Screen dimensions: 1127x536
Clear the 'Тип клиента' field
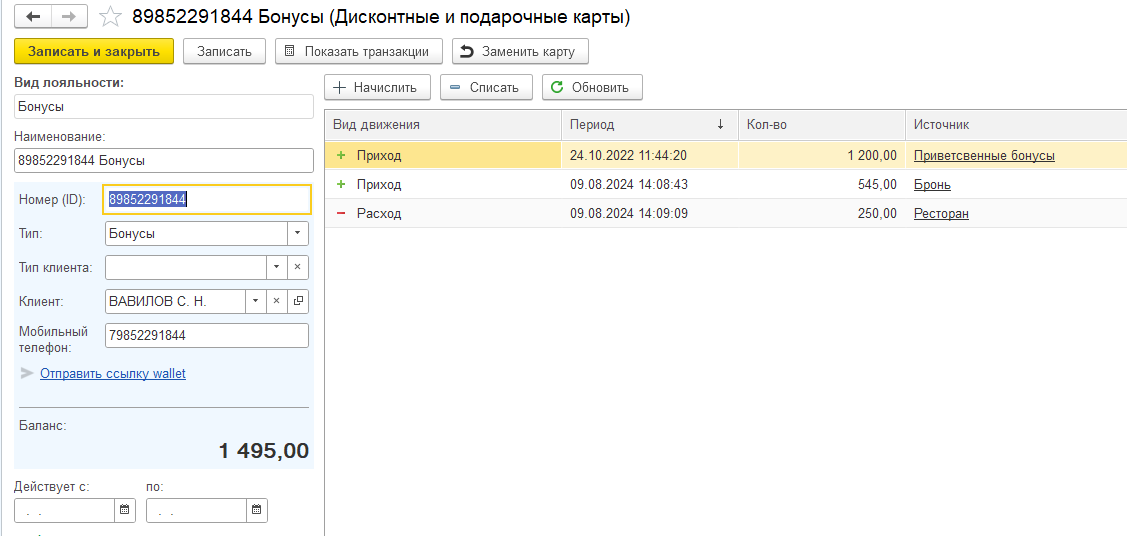[x=298, y=267]
